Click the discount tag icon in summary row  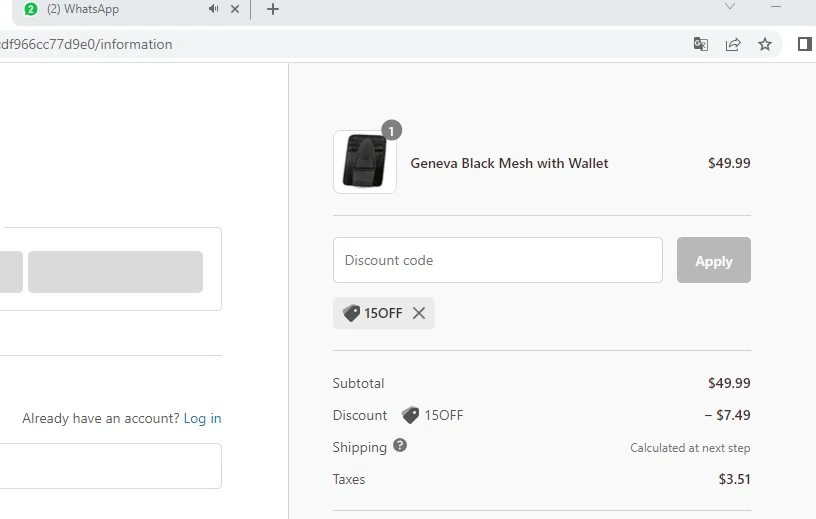point(410,415)
